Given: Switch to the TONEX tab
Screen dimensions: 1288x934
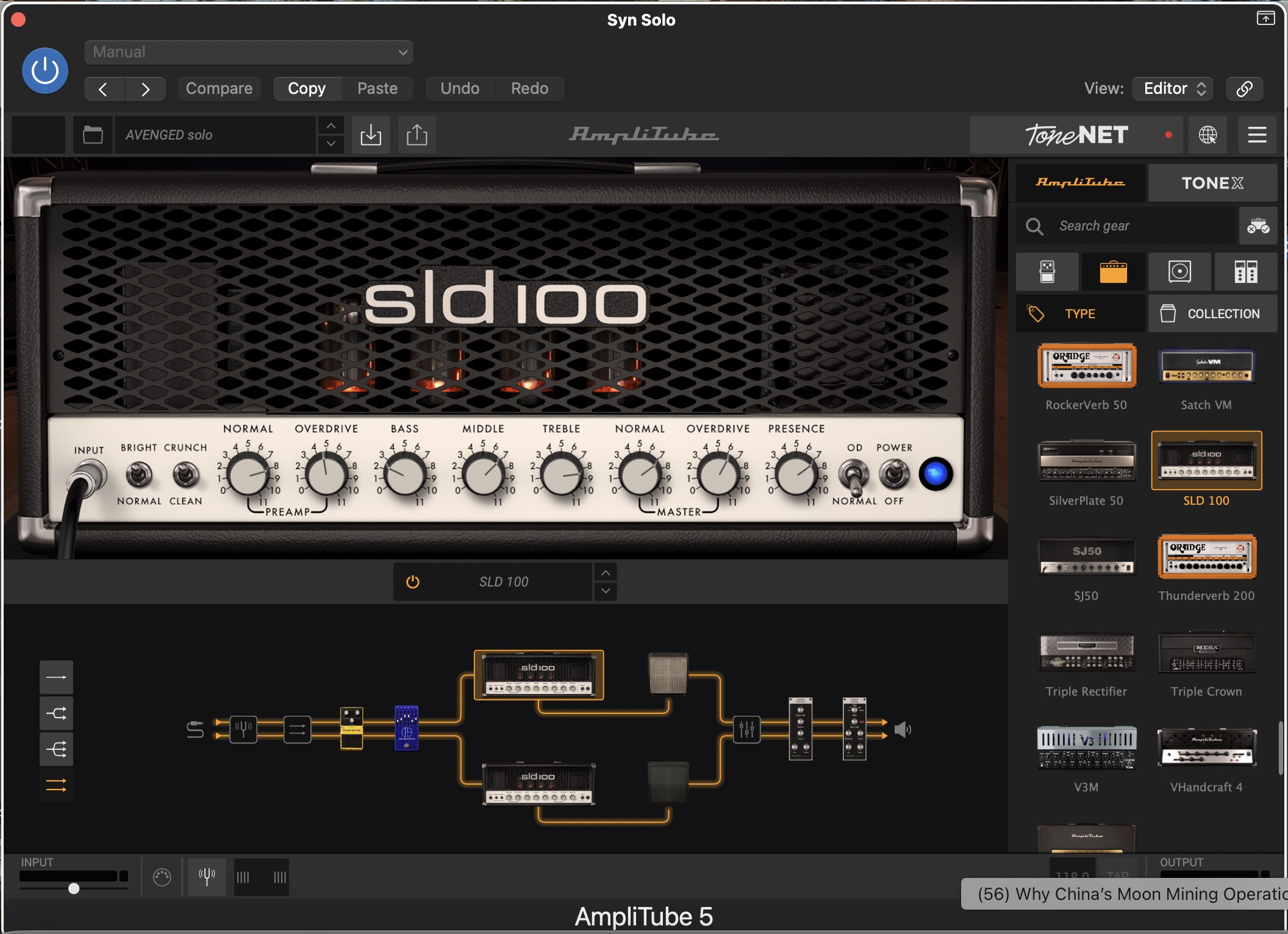Looking at the screenshot, I should pyautogui.click(x=1212, y=183).
